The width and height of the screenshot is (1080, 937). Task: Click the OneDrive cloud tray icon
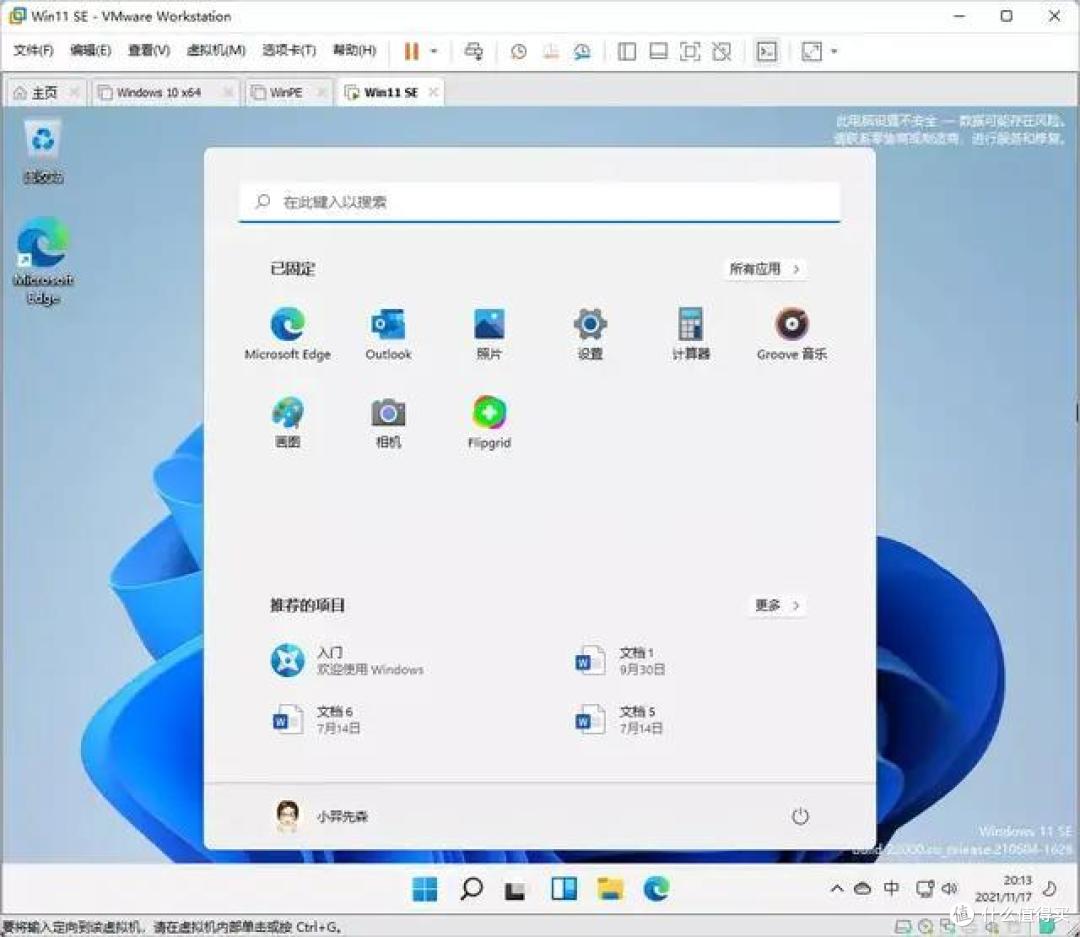(x=862, y=889)
